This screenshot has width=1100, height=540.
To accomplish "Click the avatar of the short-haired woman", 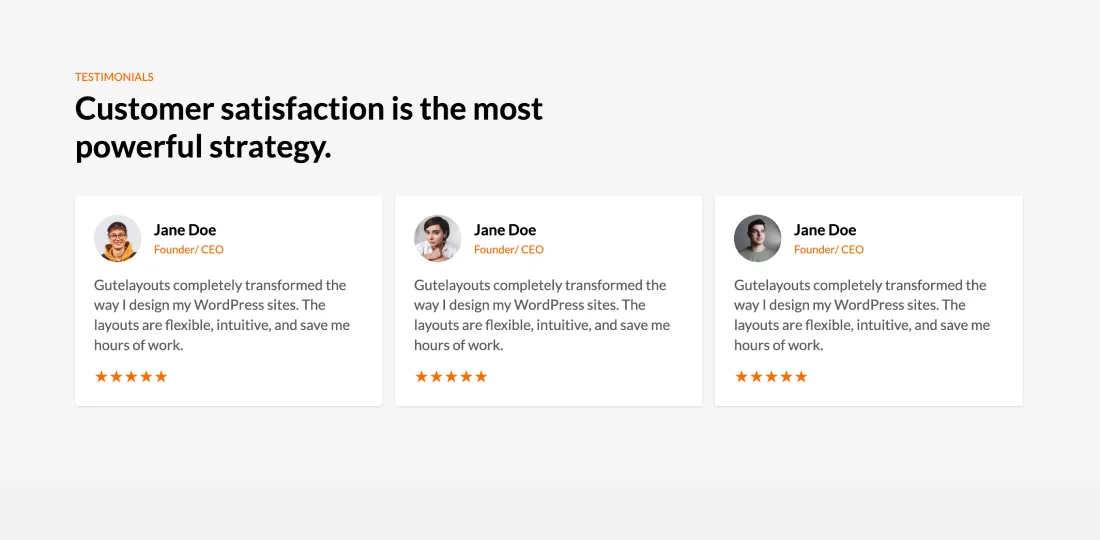I will point(437,239).
